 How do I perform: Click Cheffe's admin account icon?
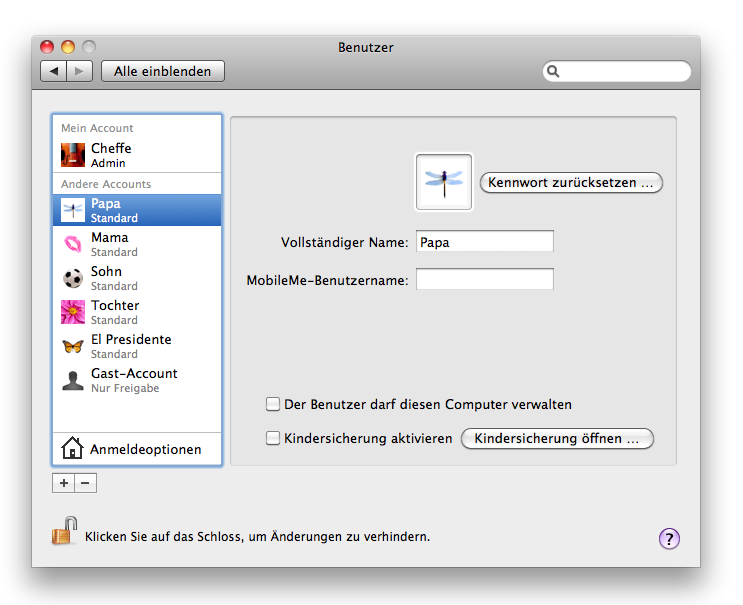coord(73,155)
